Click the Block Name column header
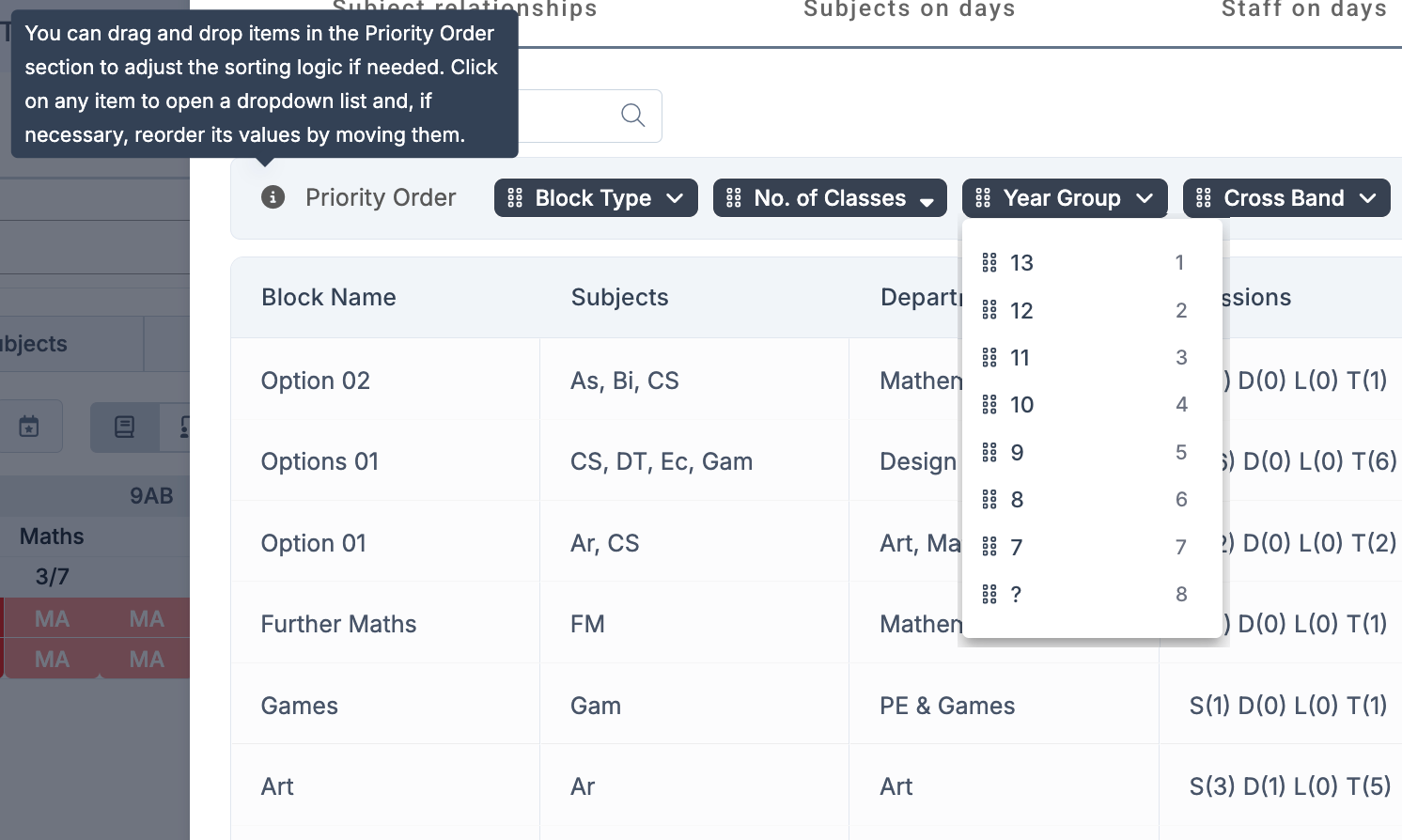This screenshot has height=840, width=1402. [328, 298]
